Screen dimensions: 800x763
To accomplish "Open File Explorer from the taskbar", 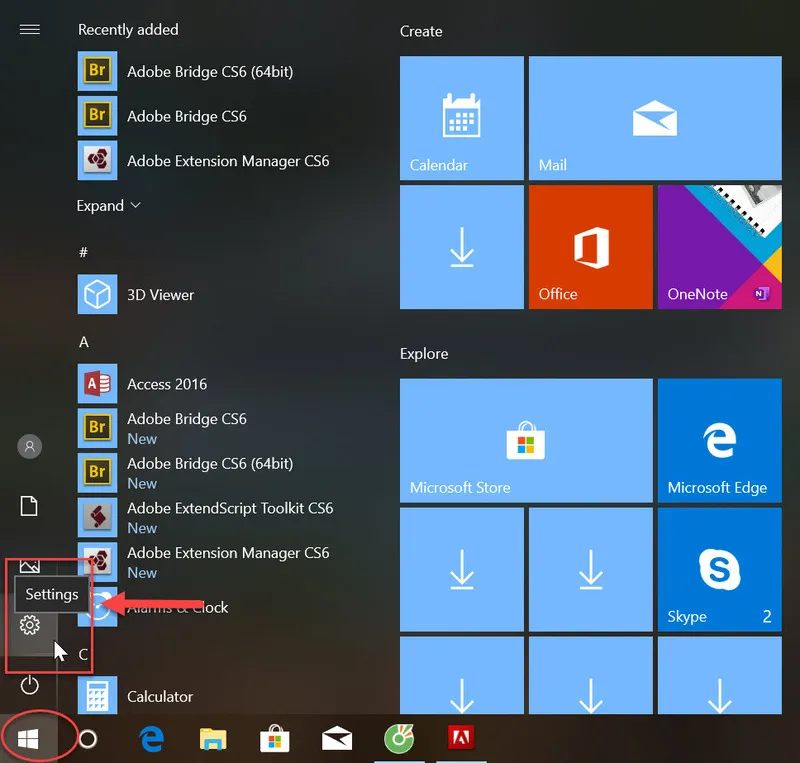I will pyautogui.click(x=212, y=737).
